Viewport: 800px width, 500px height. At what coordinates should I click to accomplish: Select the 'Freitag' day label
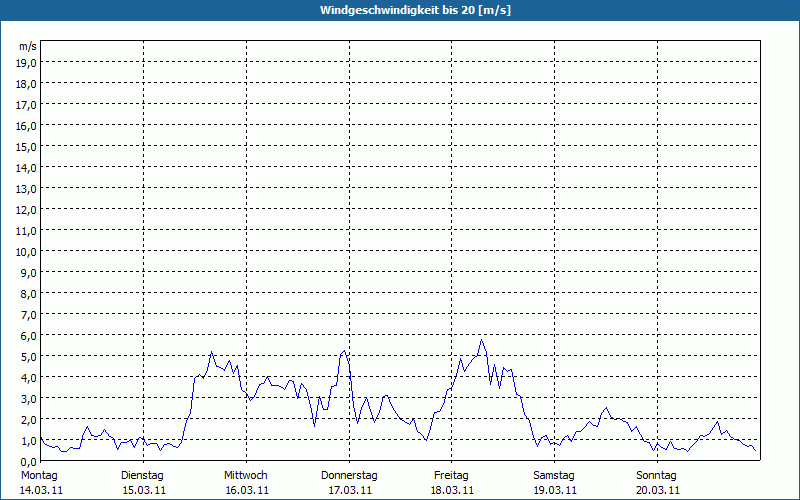[451, 476]
